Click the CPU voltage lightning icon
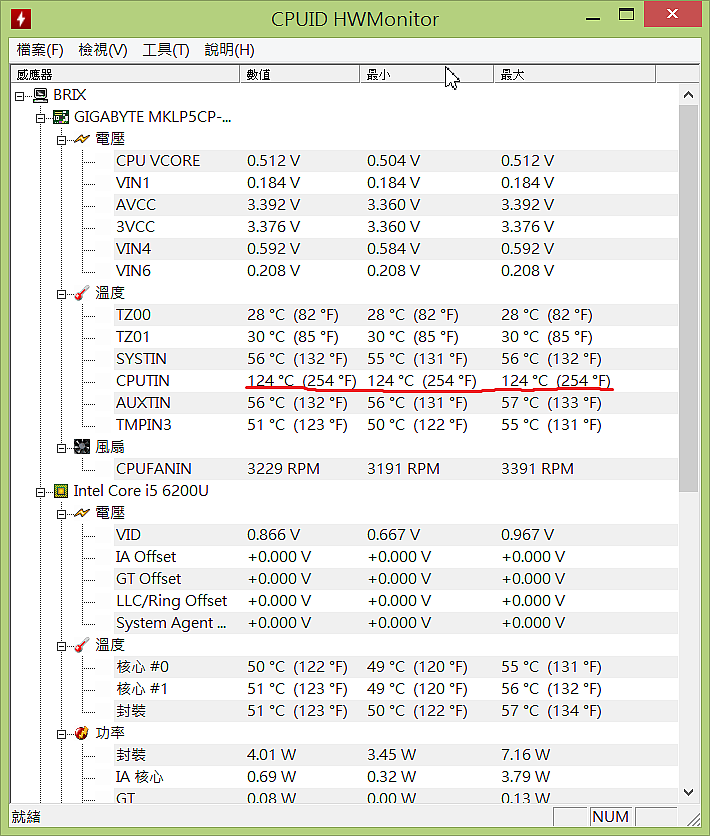 [82, 513]
